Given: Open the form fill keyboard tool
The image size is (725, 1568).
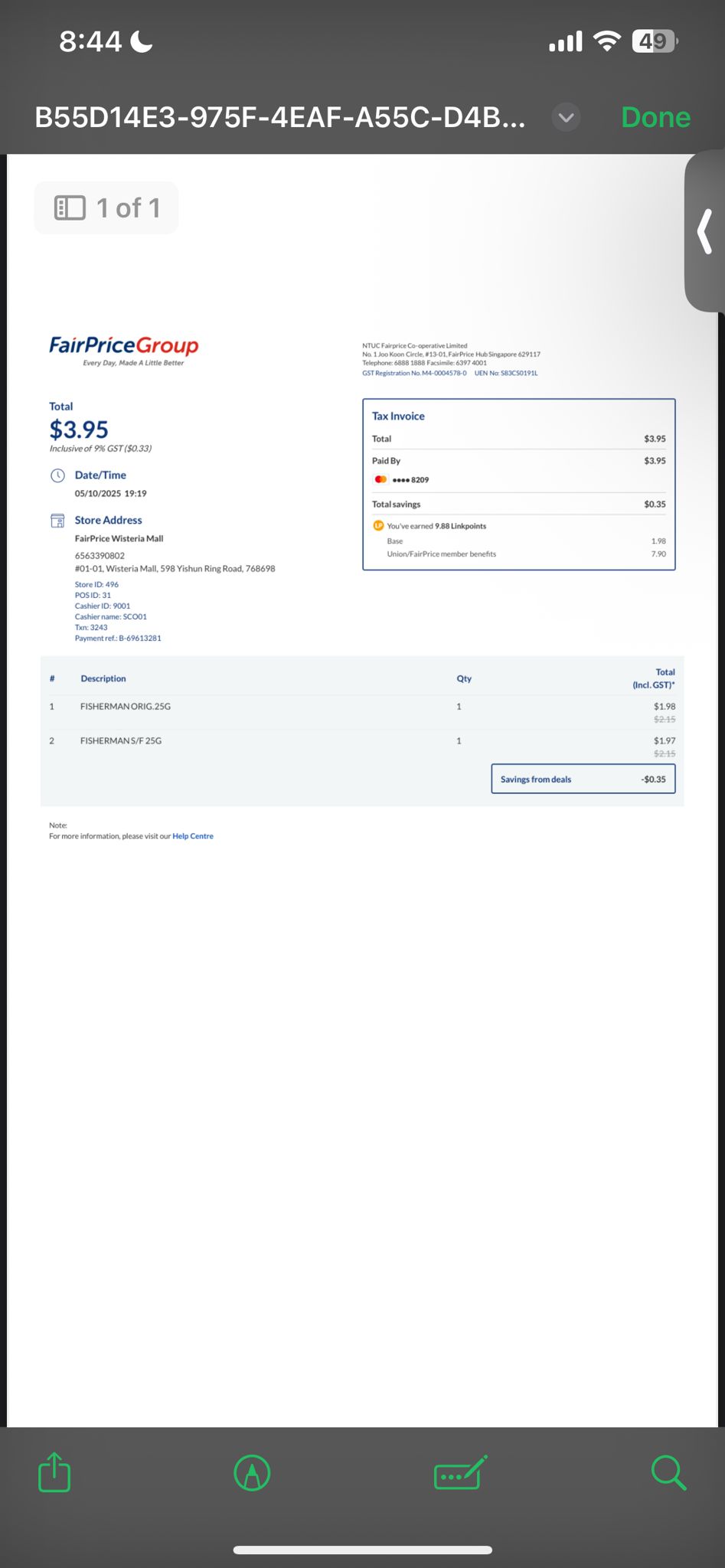Looking at the screenshot, I should pos(460,1472).
